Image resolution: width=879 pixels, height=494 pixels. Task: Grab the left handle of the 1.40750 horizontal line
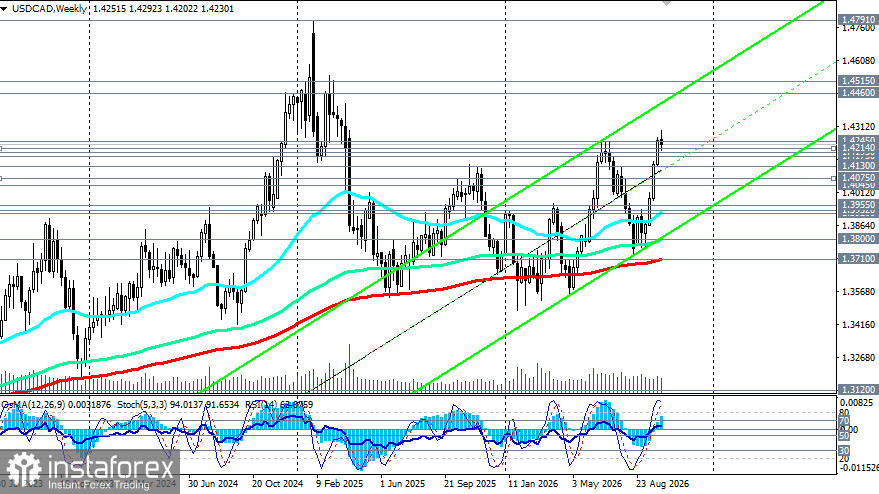click(x=1, y=178)
